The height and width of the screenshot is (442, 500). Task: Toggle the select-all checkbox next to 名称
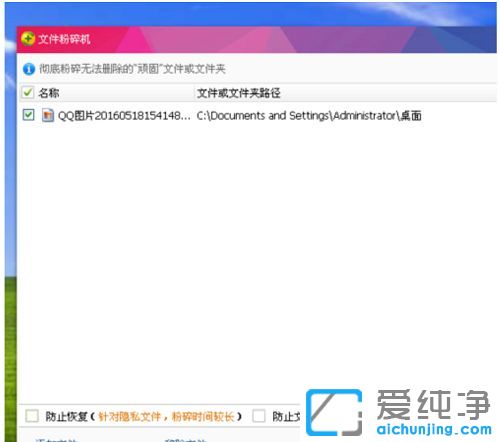pyautogui.click(x=28, y=92)
